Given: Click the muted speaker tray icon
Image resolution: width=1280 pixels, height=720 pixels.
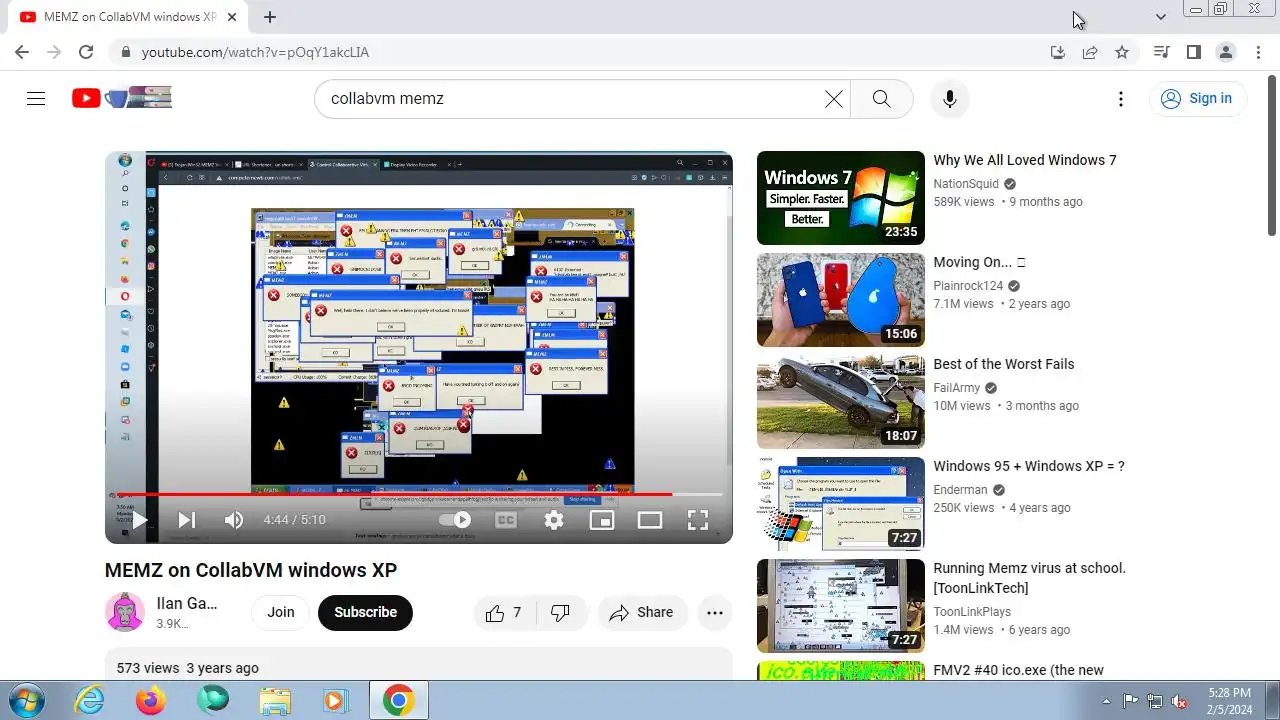Looking at the screenshot, I should [x=1179, y=701].
